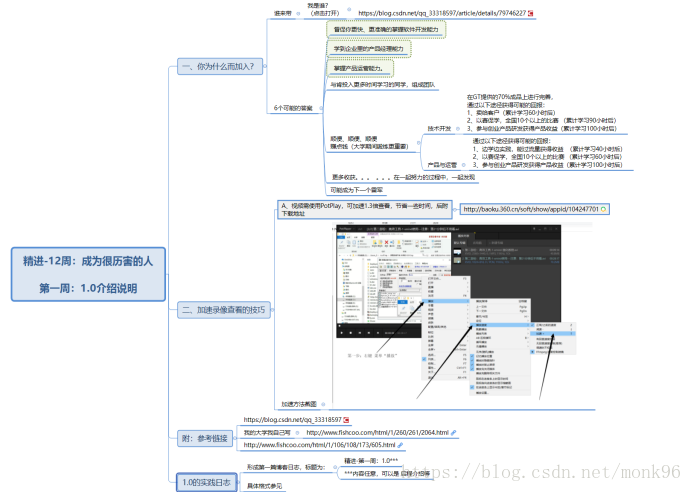Select the '顺便、顺便、顺便' node
This screenshot has height=492, width=692.
pos(370,143)
